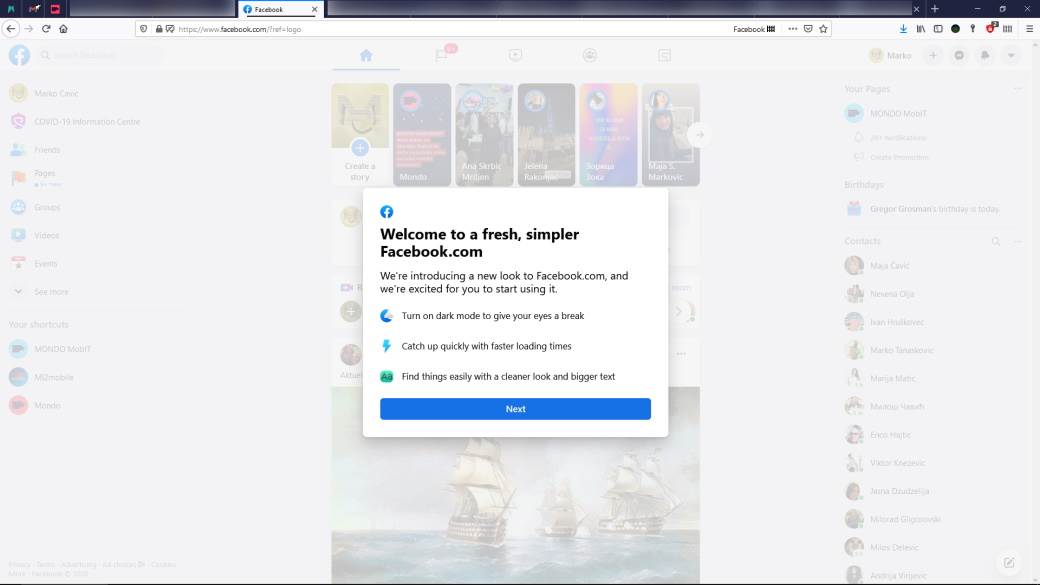Open the Messenger icon in top bar
This screenshot has width=1040, height=585.
[959, 56]
